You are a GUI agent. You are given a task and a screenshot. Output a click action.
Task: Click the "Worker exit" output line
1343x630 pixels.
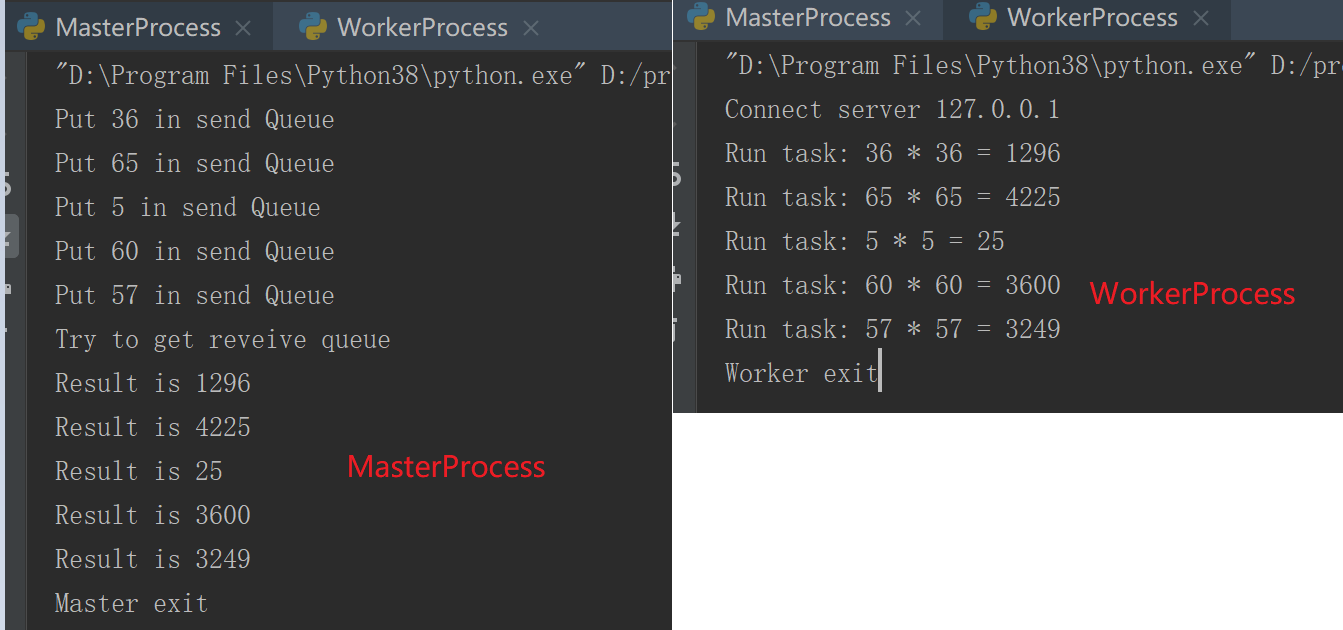tap(801, 374)
